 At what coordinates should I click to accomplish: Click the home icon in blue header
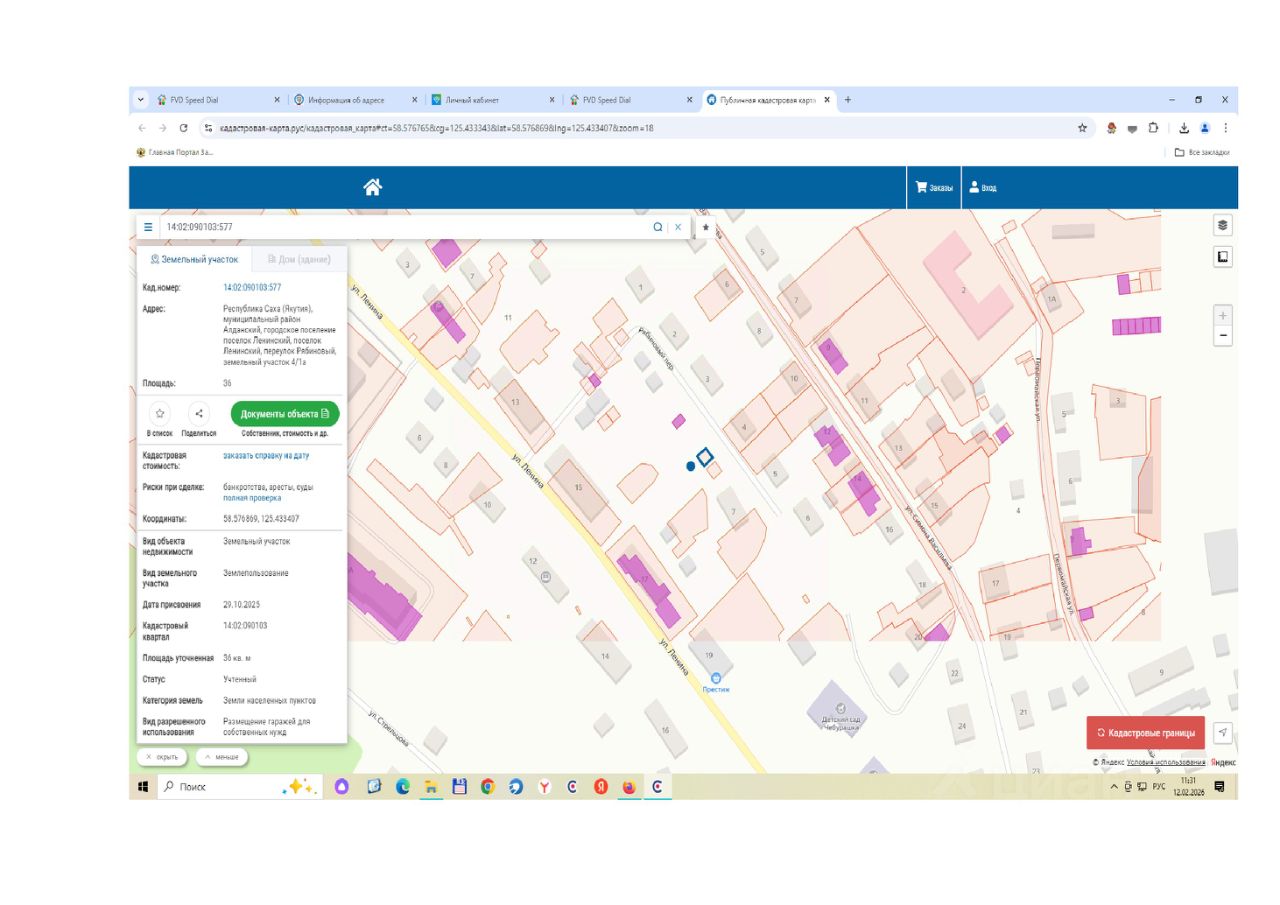click(372, 187)
